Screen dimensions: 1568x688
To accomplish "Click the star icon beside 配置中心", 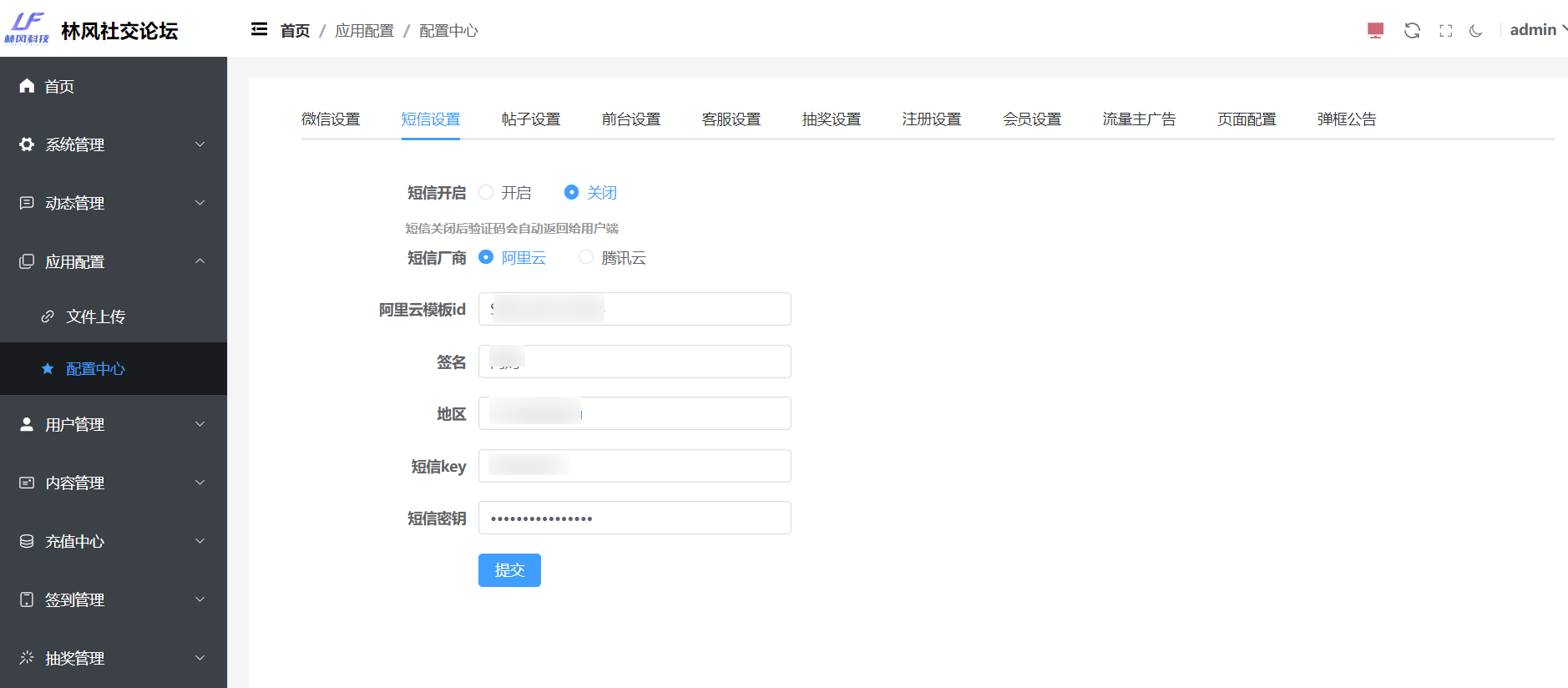I will tap(48, 368).
